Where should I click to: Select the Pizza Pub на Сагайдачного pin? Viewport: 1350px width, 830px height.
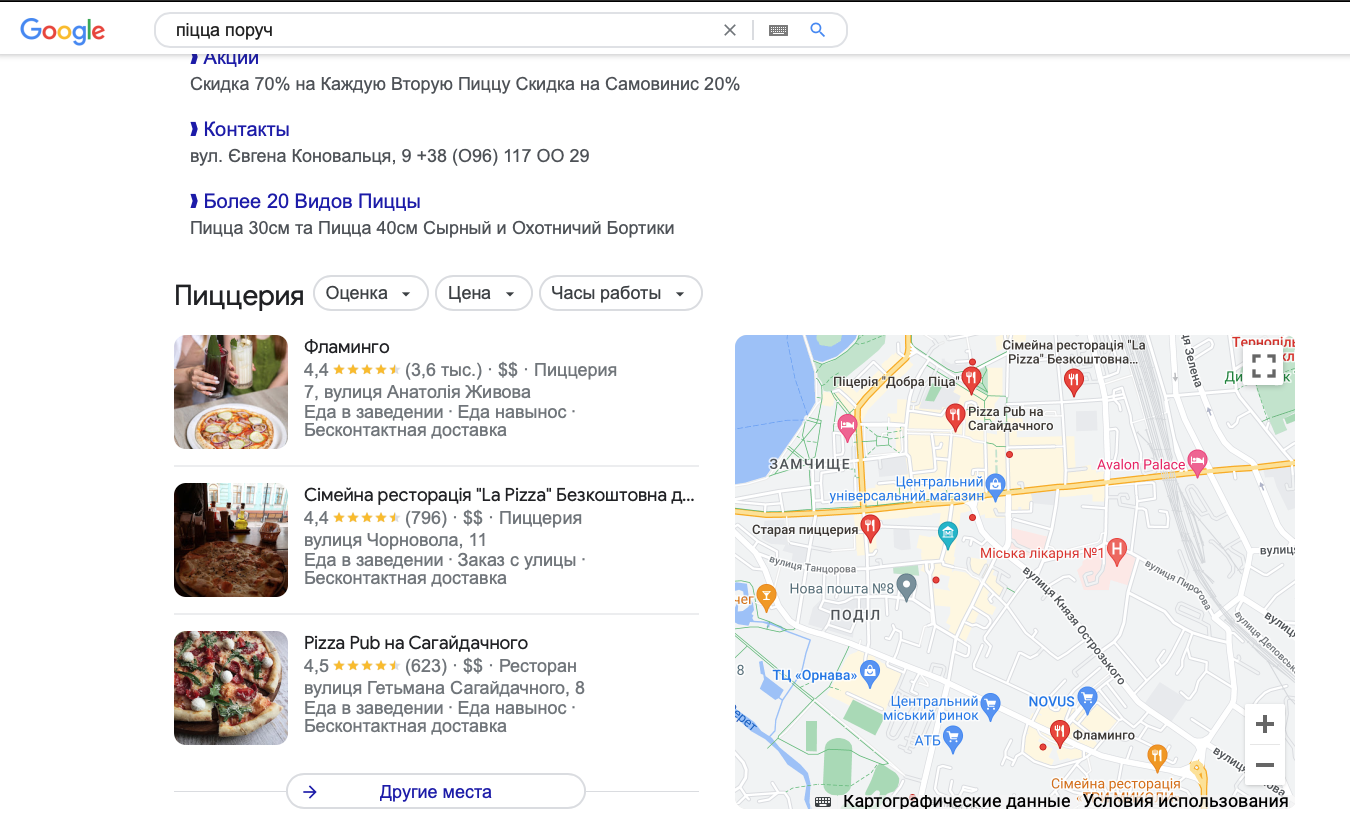click(x=955, y=414)
